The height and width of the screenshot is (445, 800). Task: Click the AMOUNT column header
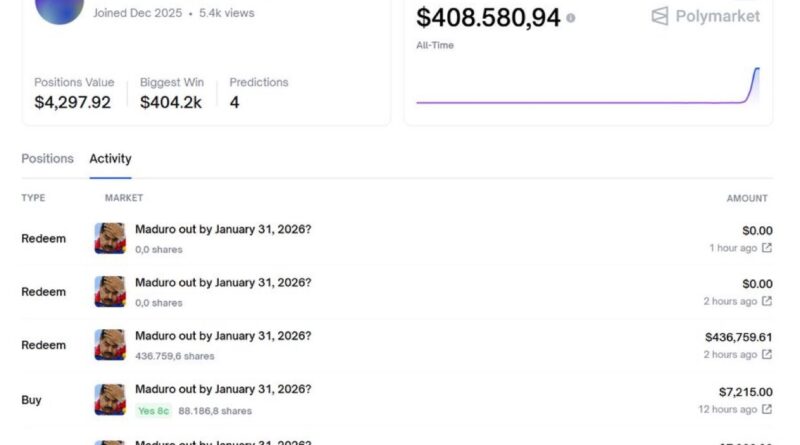point(746,198)
